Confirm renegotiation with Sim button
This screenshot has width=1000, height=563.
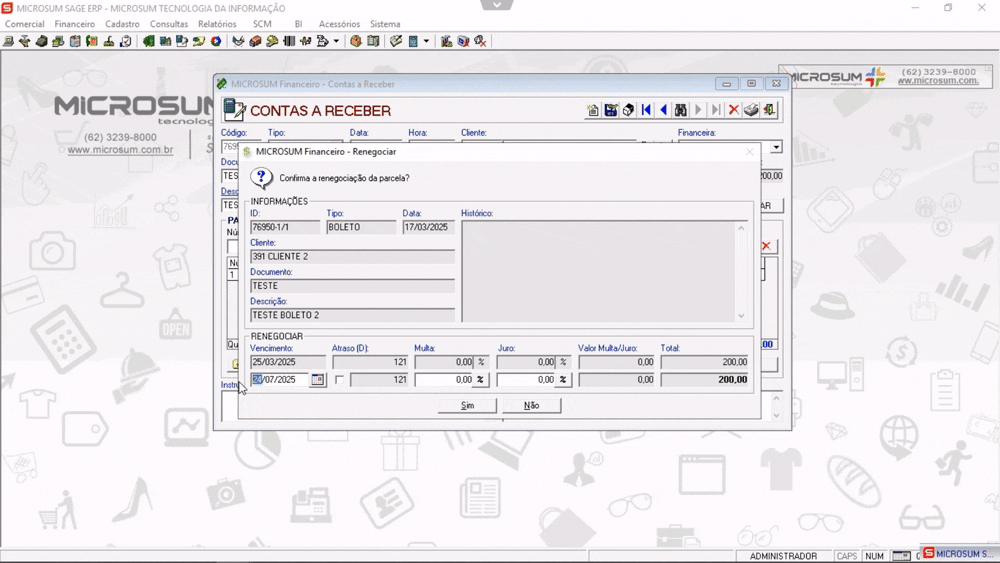coord(467,405)
